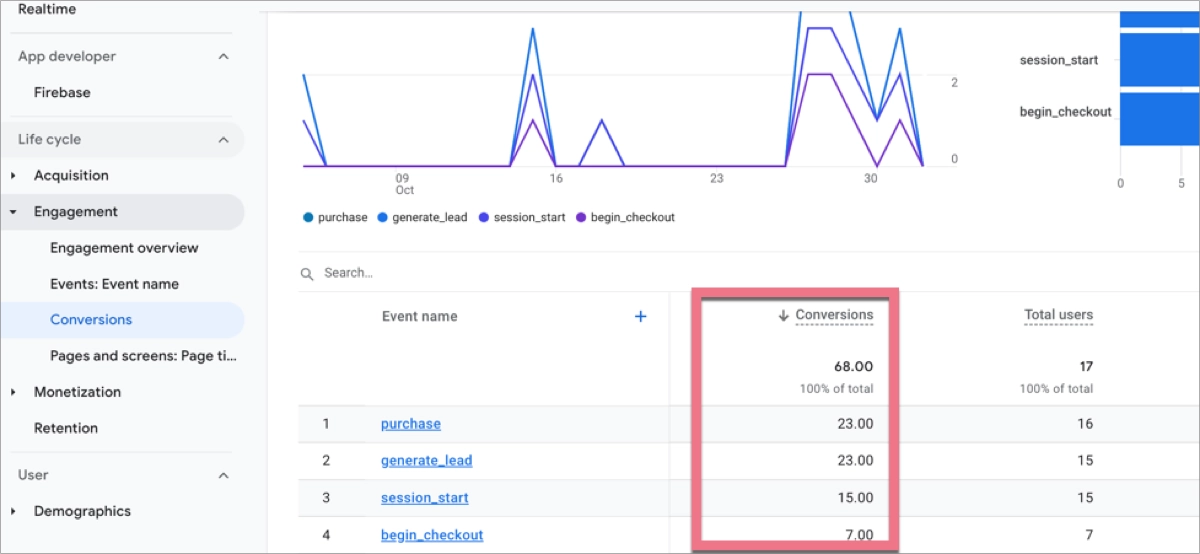The width and height of the screenshot is (1200, 554).
Task: Select the Engagement menu item
Action: pyautogui.click(x=76, y=212)
